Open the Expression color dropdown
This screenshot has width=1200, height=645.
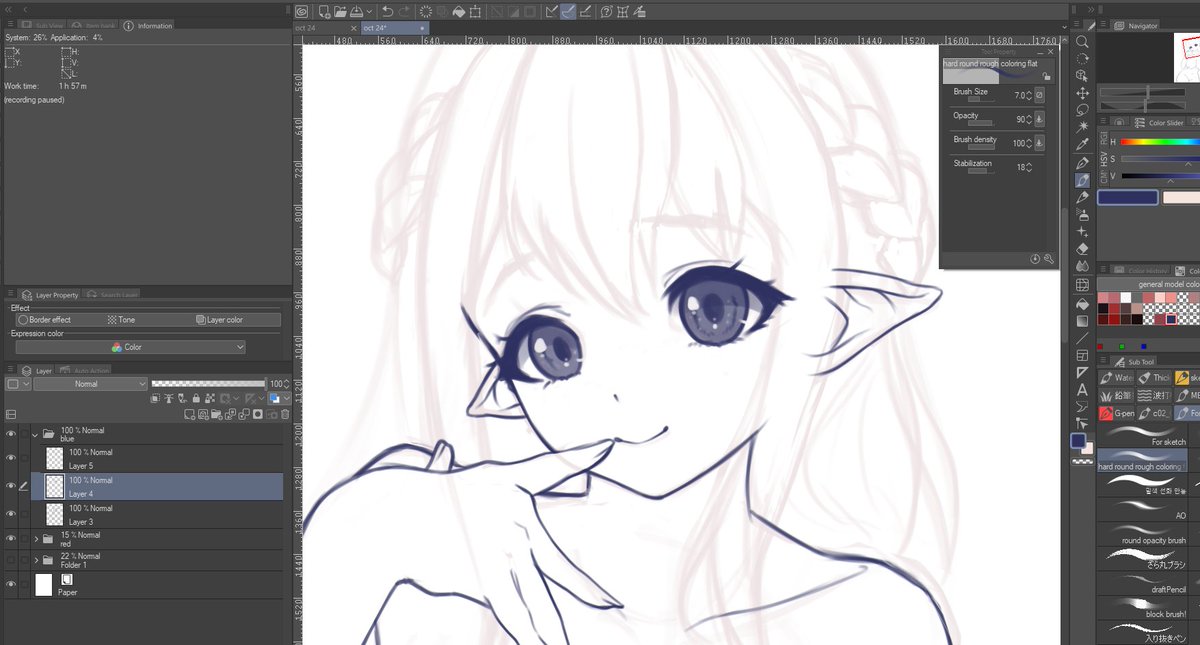(x=128, y=347)
